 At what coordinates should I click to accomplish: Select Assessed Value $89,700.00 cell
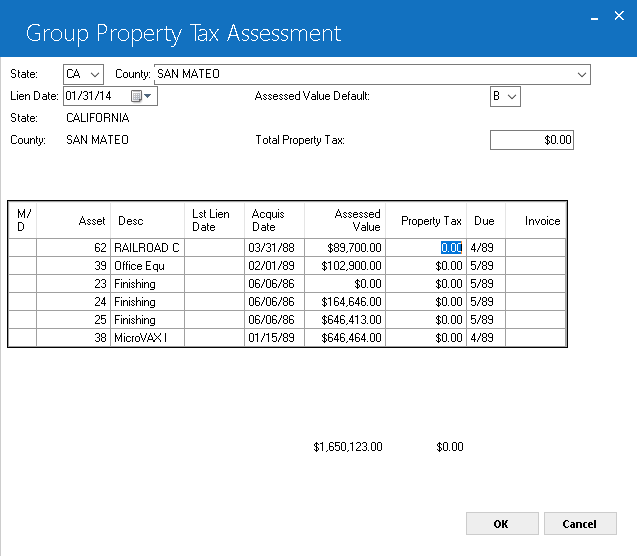coord(345,248)
